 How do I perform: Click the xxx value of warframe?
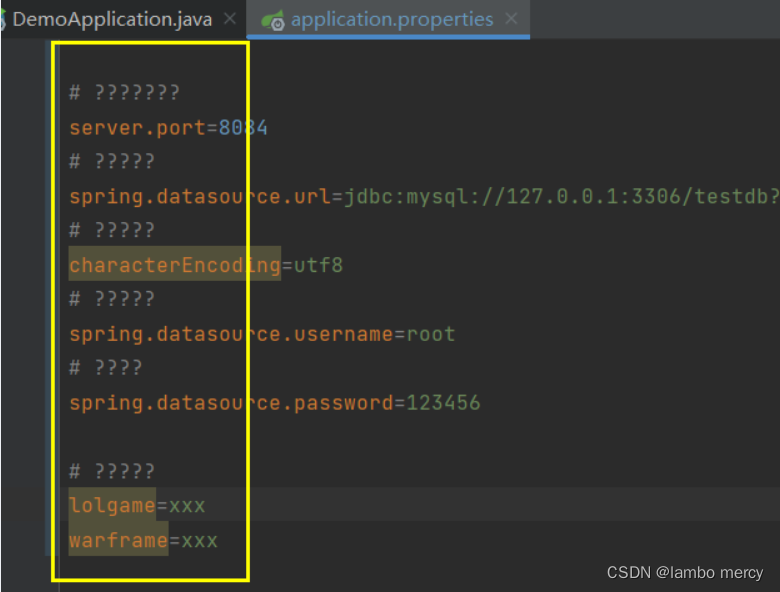(x=199, y=541)
